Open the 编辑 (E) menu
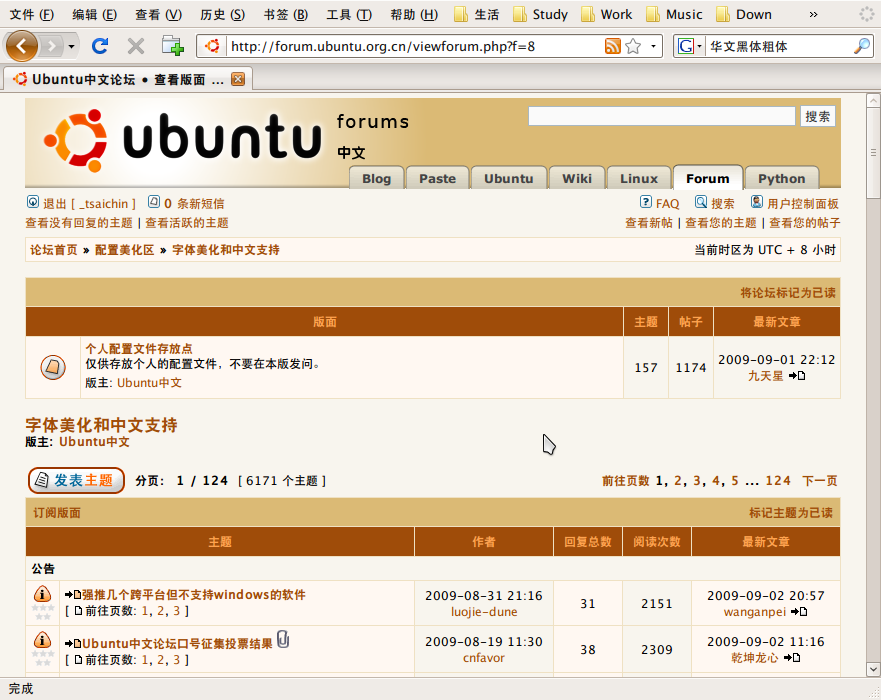 click(x=94, y=15)
